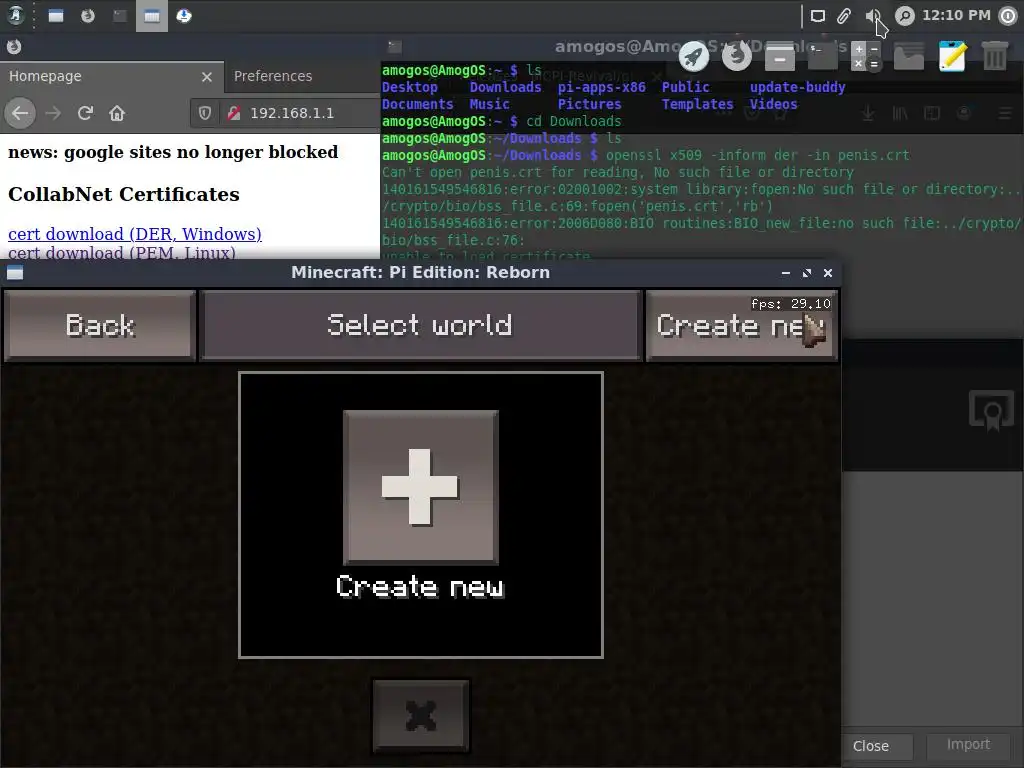The width and height of the screenshot is (1024, 768).
Task: Click Create new button beside Select world
Action: tap(741, 325)
